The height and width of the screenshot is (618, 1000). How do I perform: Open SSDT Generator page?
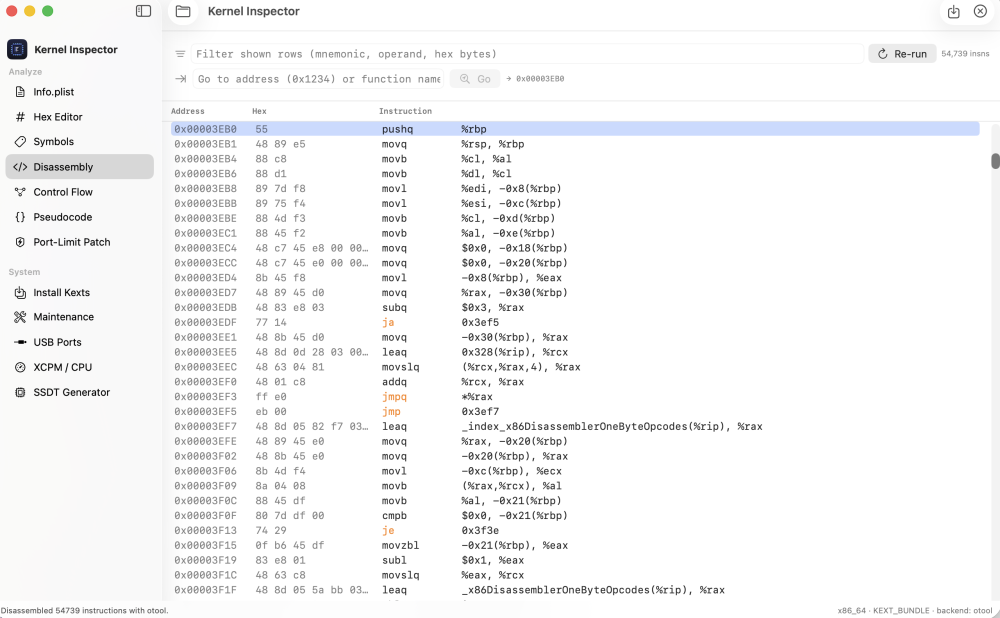coord(80,392)
